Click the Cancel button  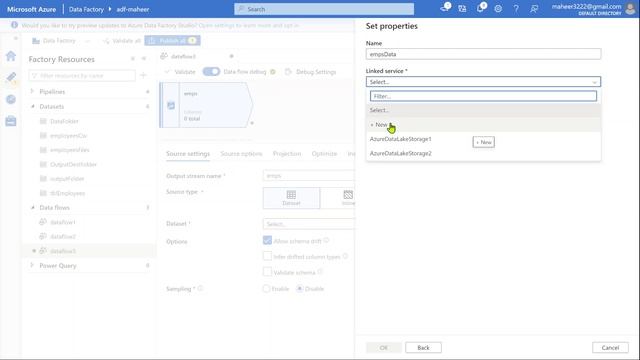[610, 347]
